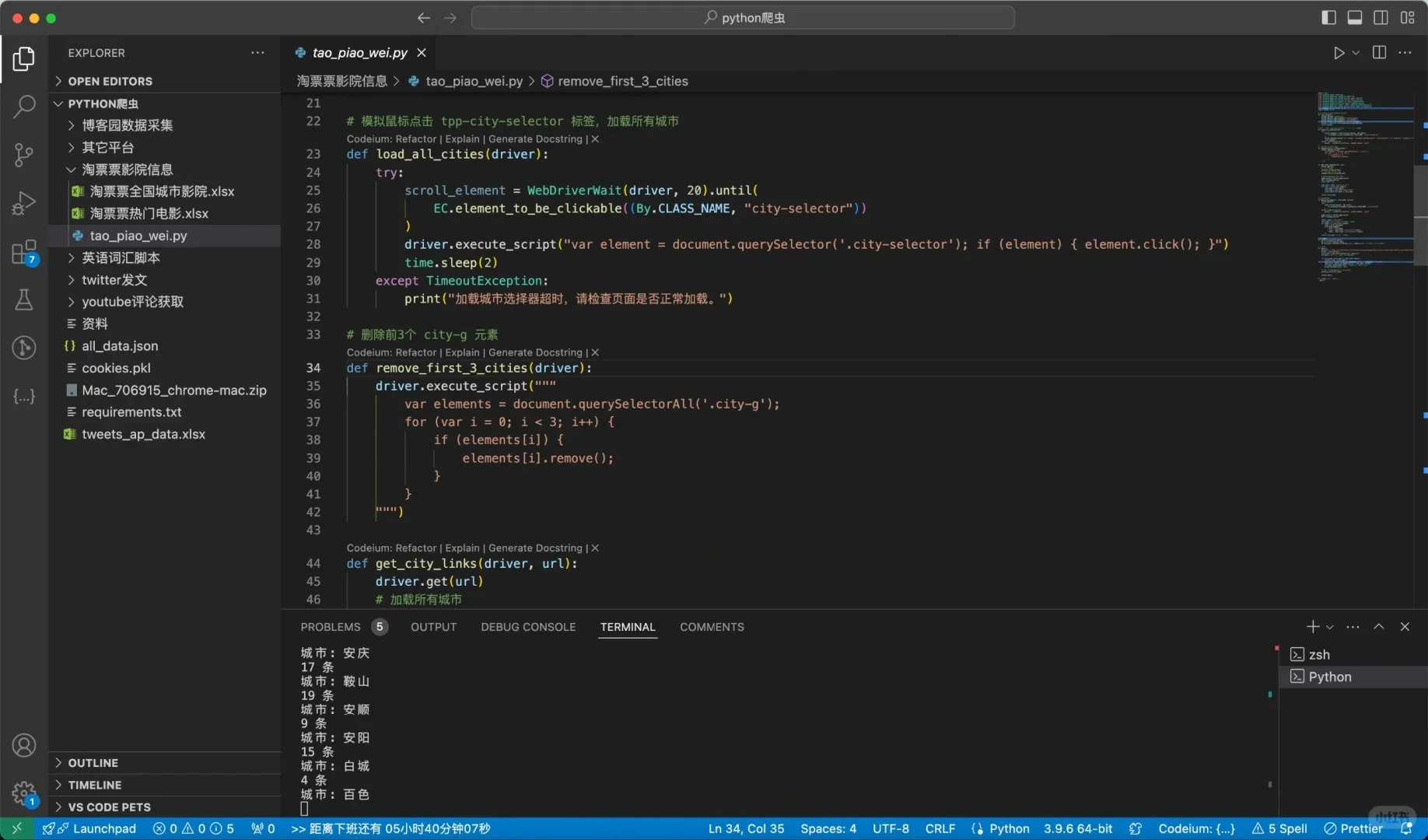Open the Manage settings gear

pyautogui.click(x=23, y=795)
